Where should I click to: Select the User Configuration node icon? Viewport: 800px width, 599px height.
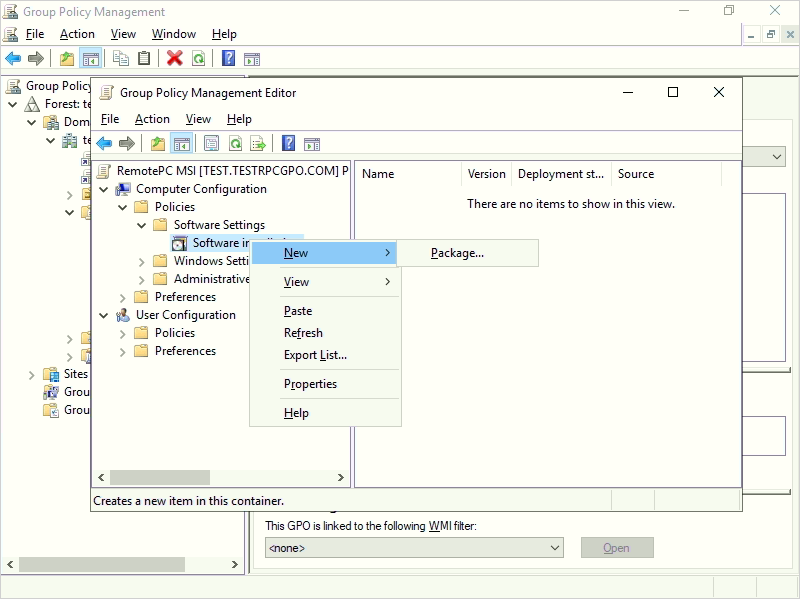click(x=123, y=315)
